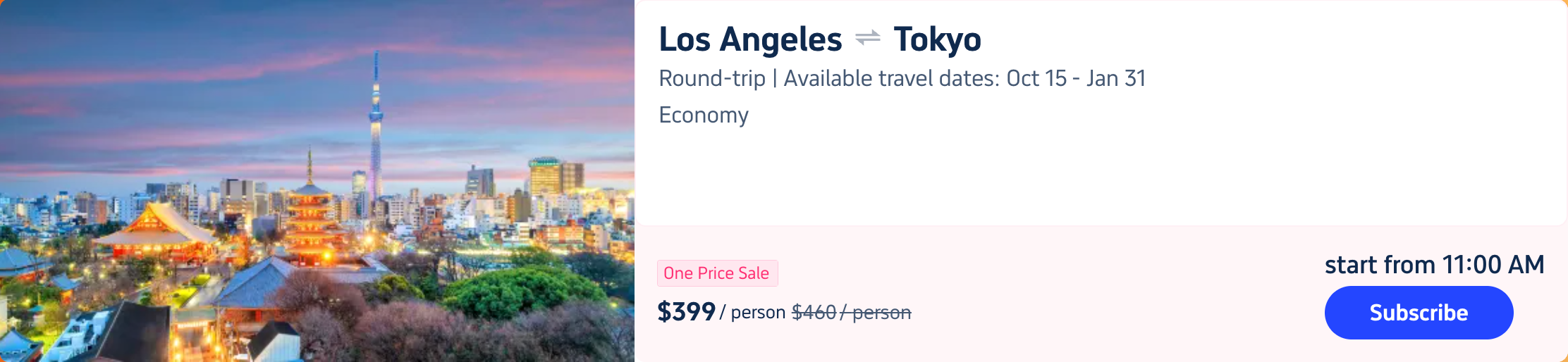Click the Round-trip label text
Viewport: 1568px width, 362px height.
(711, 78)
